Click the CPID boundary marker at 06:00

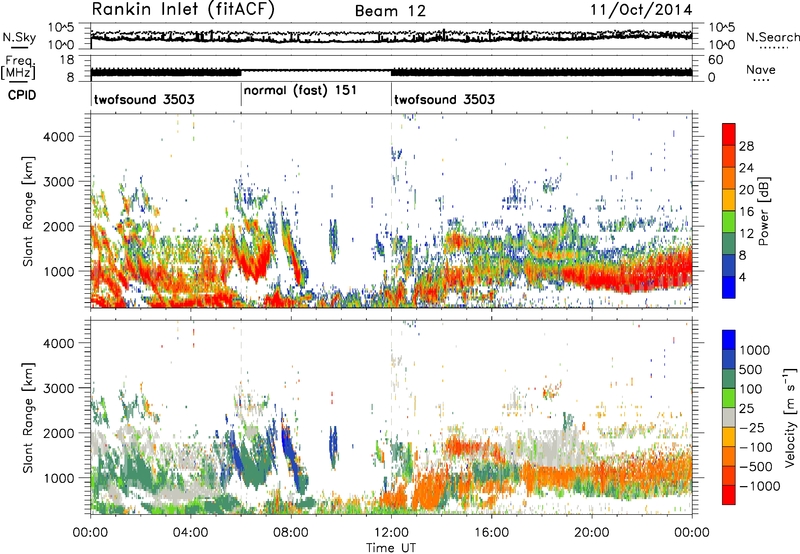click(x=241, y=95)
